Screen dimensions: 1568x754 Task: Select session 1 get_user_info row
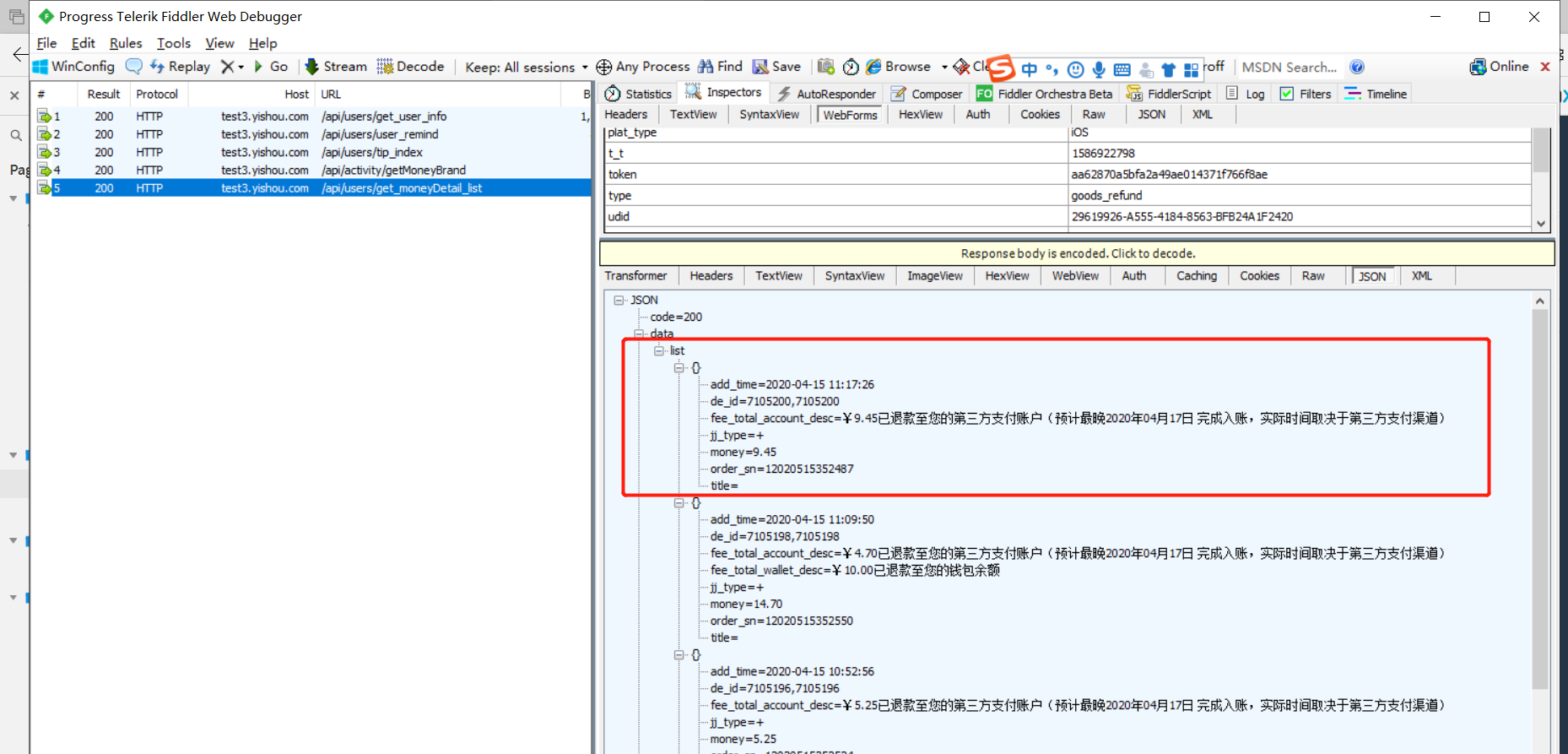coord(312,117)
